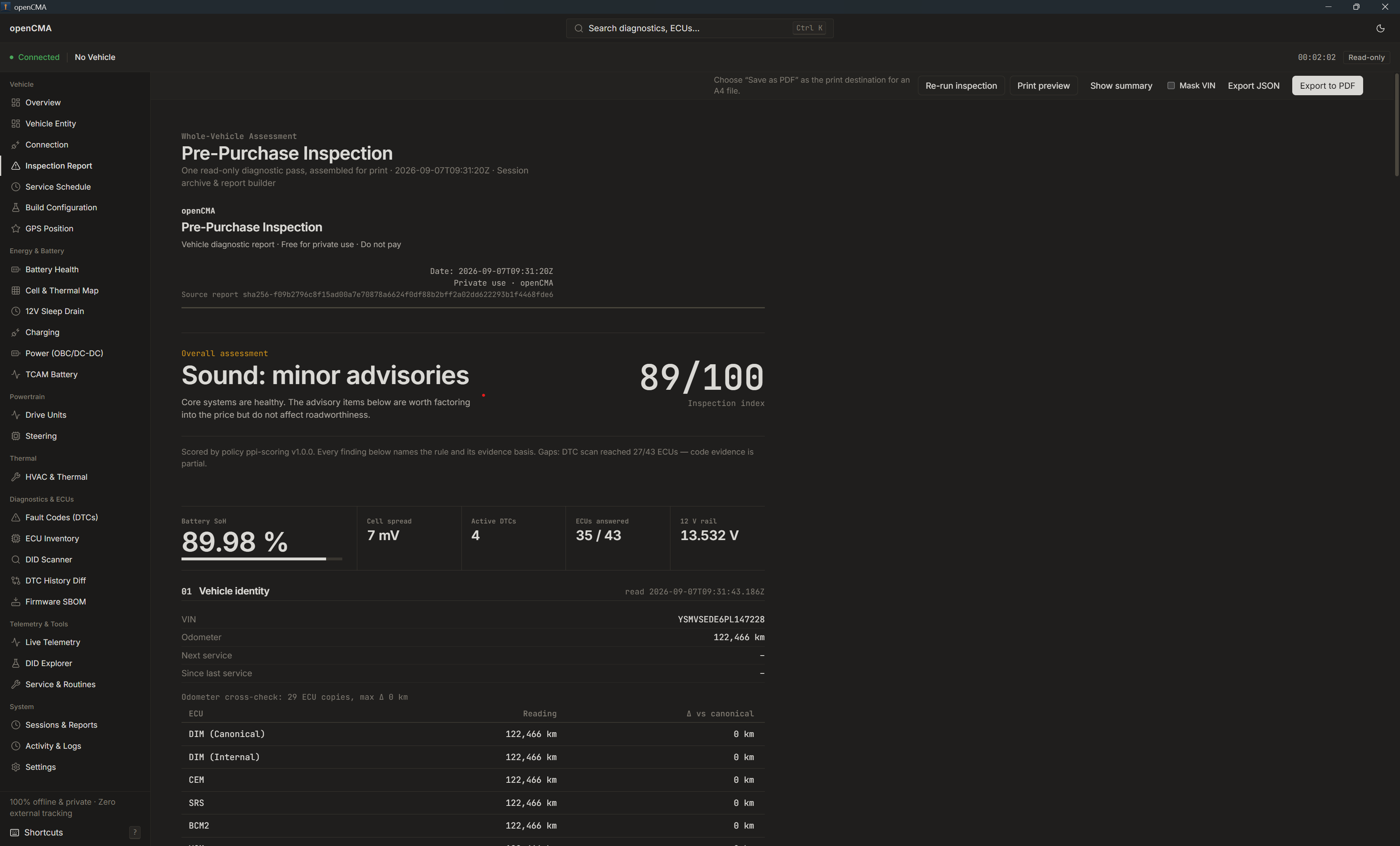Click the No Vehicle label
Screen dimensions: 1400x846
(95, 58)
